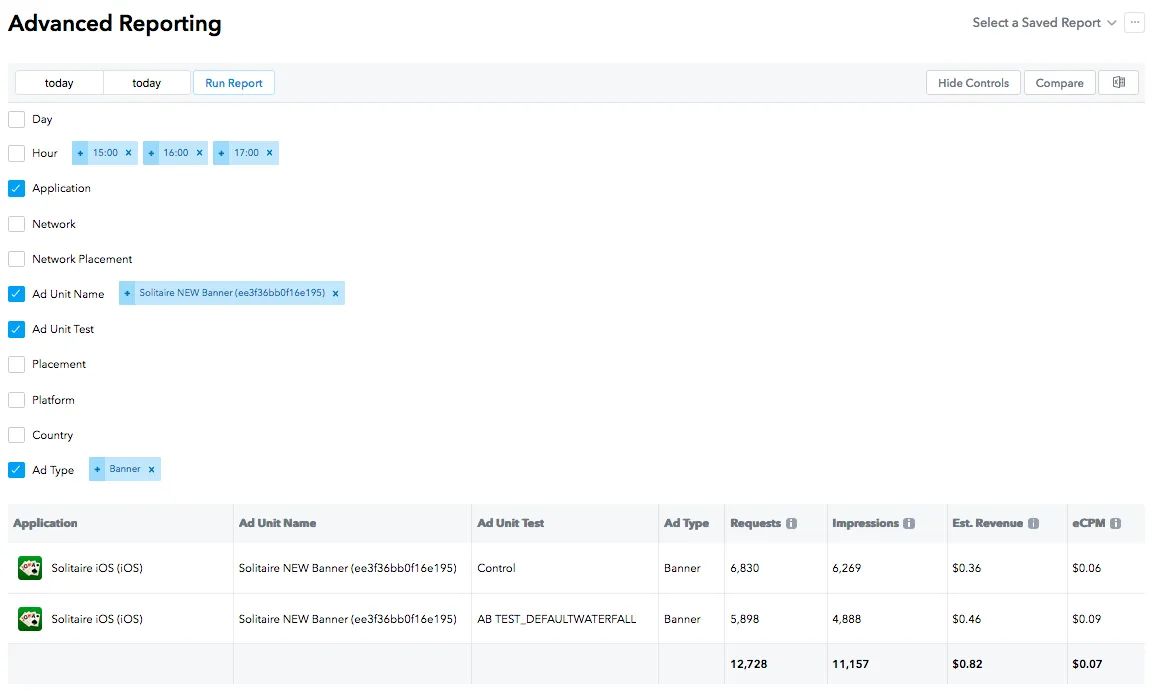Click the eCPM column info icon
The width and height of the screenshot is (1155, 696).
coord(1115,523)
